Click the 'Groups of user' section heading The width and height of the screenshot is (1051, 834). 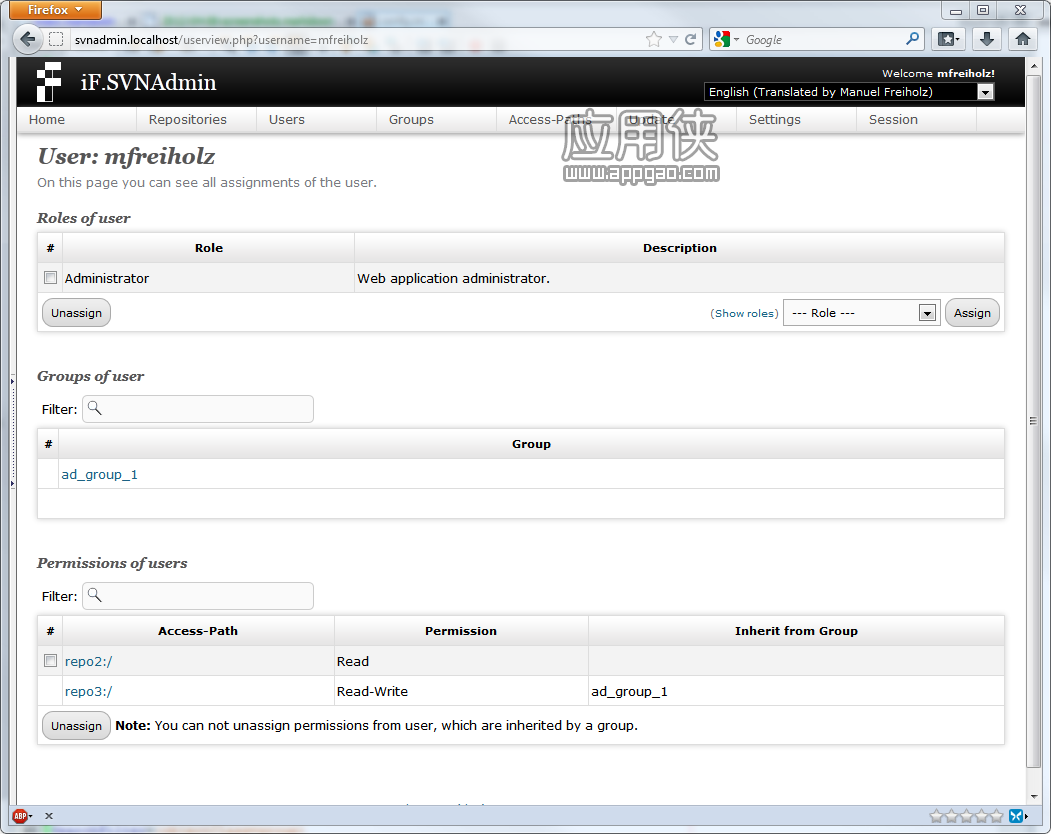[x=90, y=376]
